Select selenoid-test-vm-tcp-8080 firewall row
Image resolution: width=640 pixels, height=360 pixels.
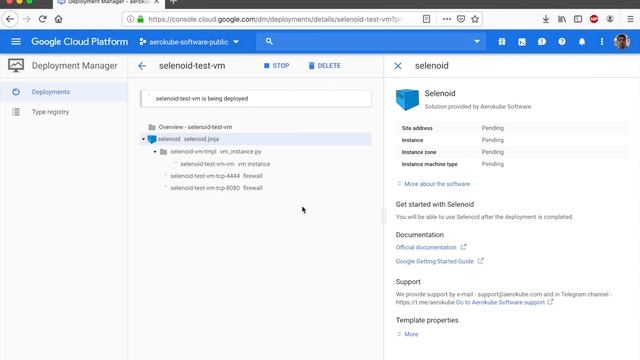click(x=216, y=188)
